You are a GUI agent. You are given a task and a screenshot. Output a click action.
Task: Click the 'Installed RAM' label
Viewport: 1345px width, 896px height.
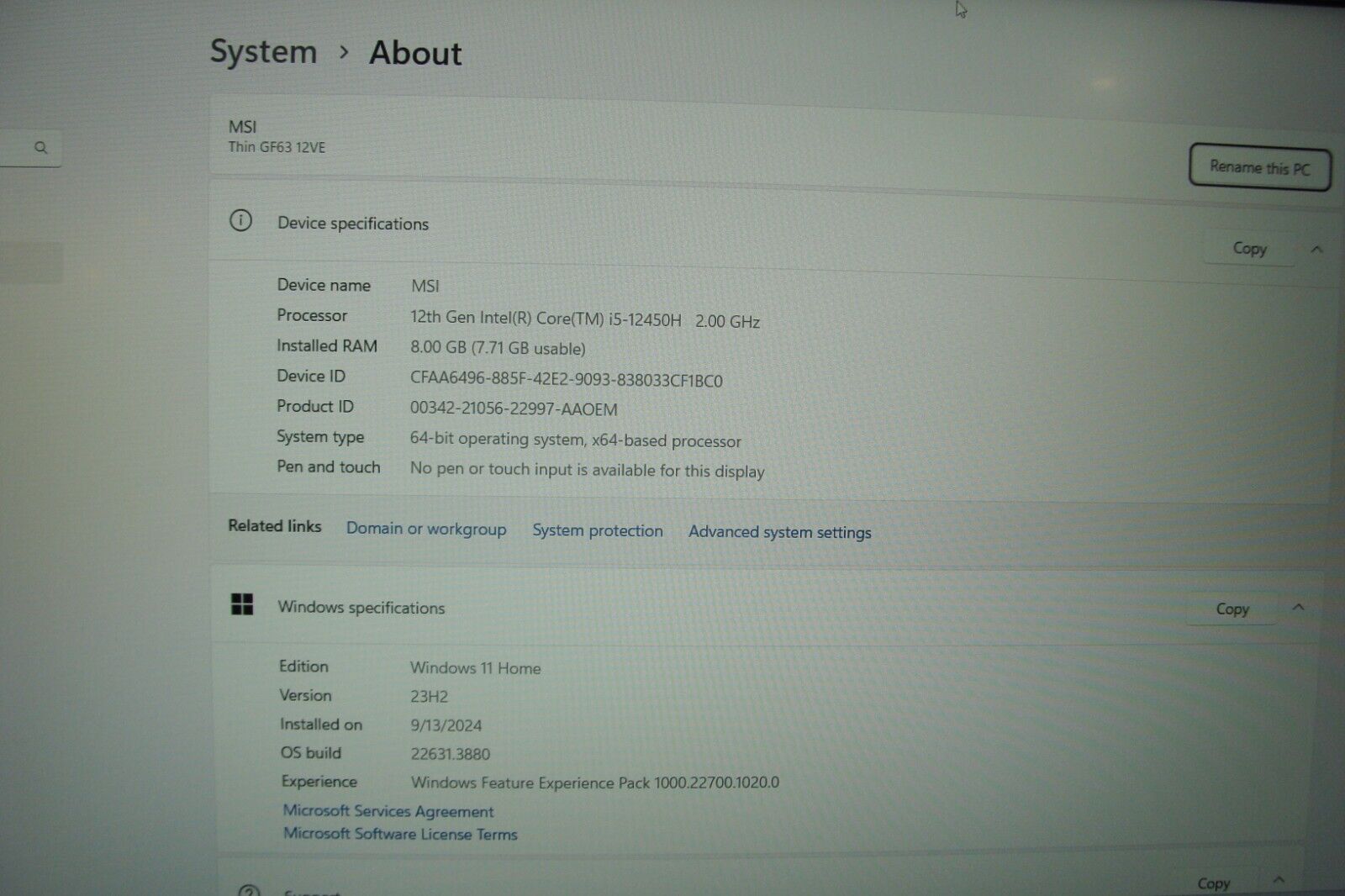point(327,345)
